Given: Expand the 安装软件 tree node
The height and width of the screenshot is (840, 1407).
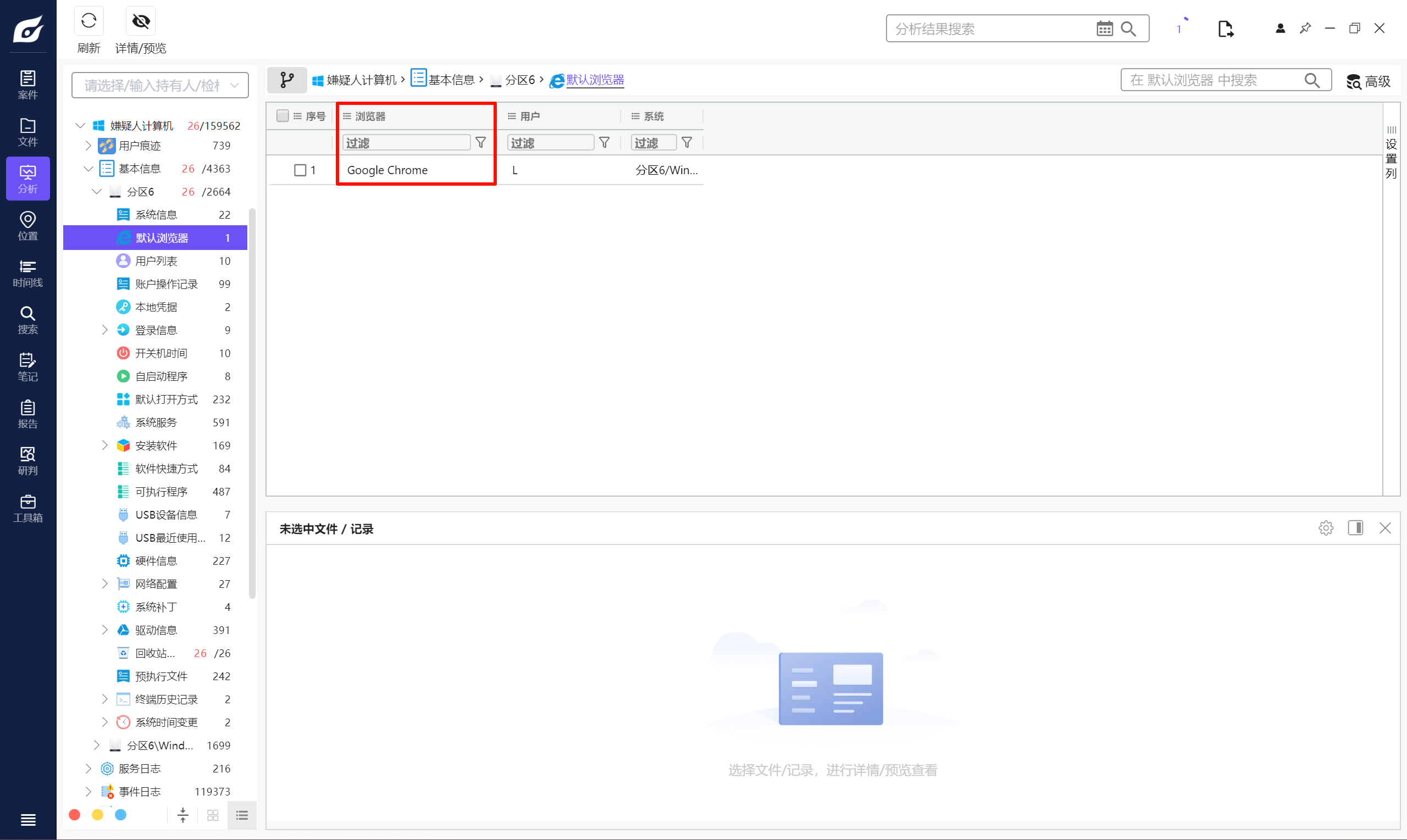Looking at the screenshot, I should pyautogui.click(x=105, y=446).
